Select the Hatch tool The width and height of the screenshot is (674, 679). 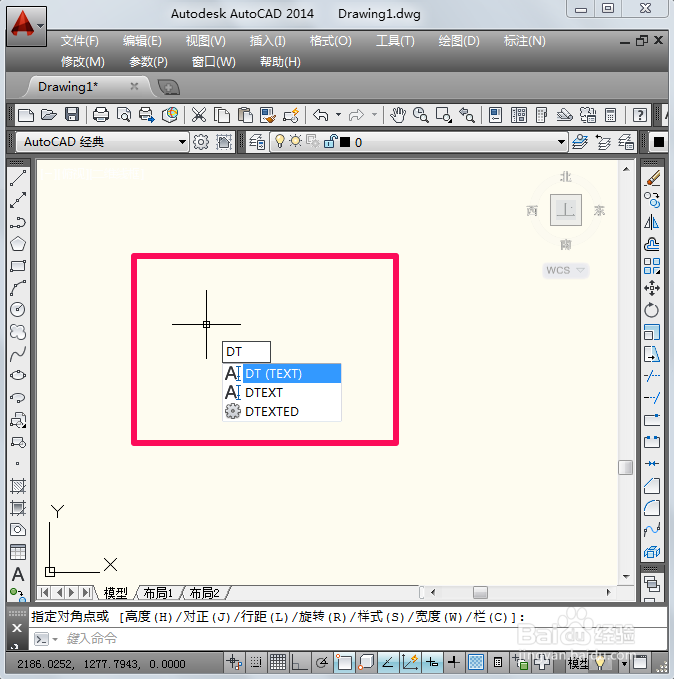pos(18,486)
